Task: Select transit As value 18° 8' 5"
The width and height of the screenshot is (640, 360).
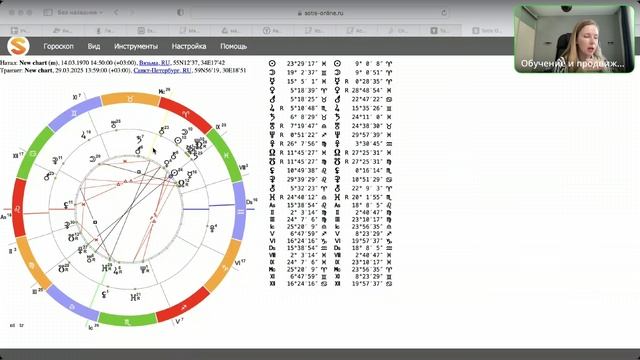Action: click(x=368, y=206)
